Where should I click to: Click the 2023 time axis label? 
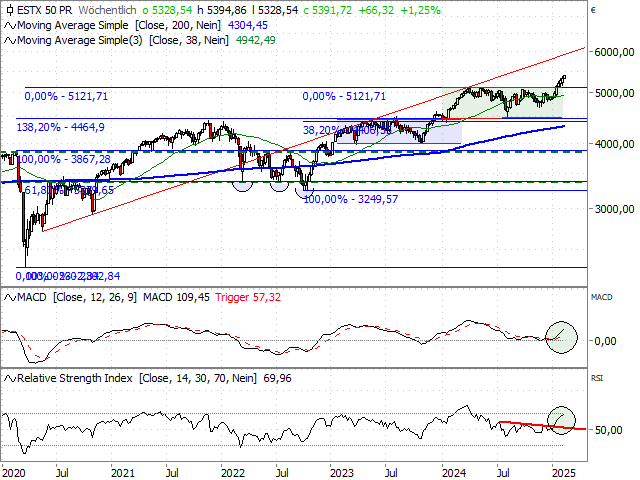click(342, 473)
